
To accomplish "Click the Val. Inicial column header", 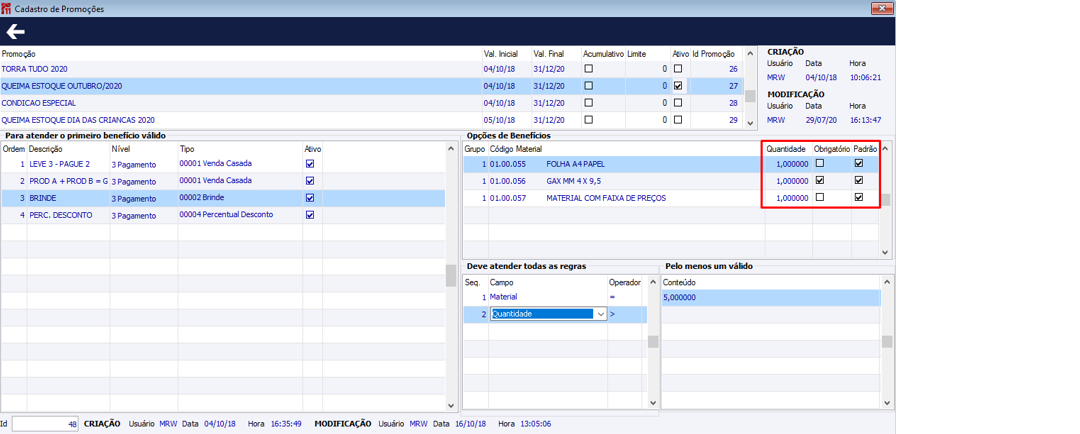I will (501, 54).
